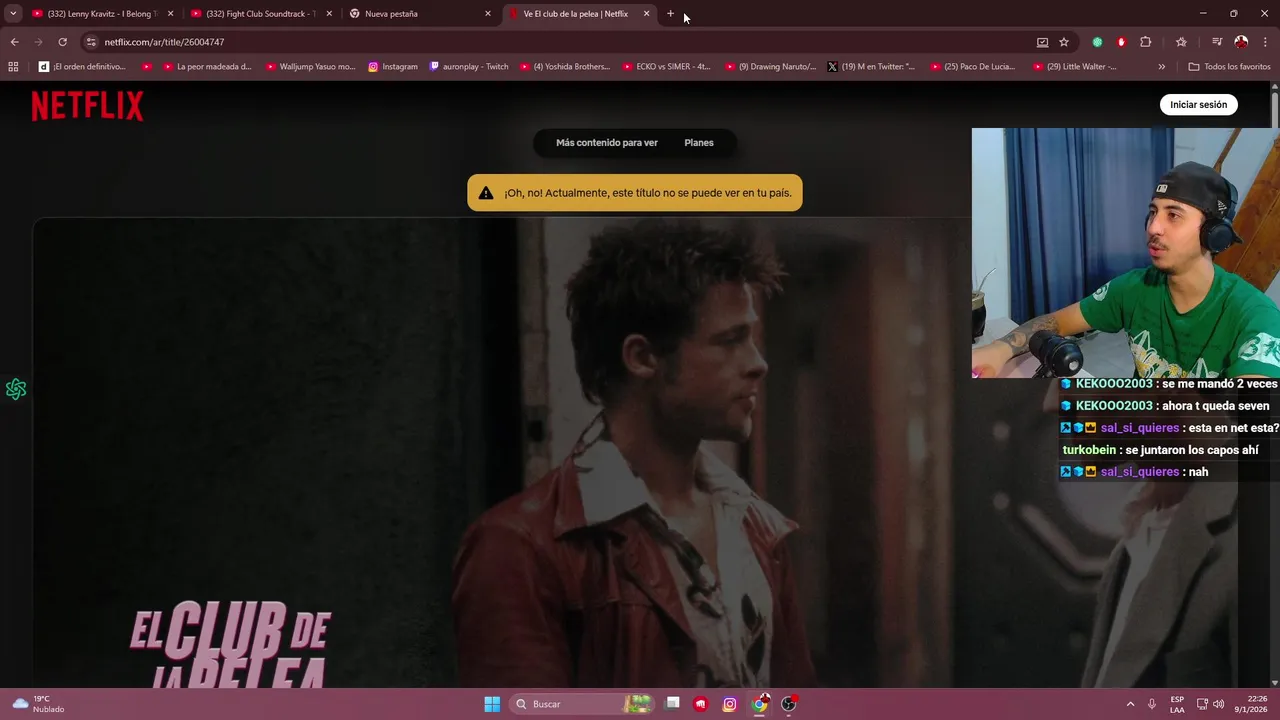
Task: Select the Planes menu item
Action: tap(699, 143)
